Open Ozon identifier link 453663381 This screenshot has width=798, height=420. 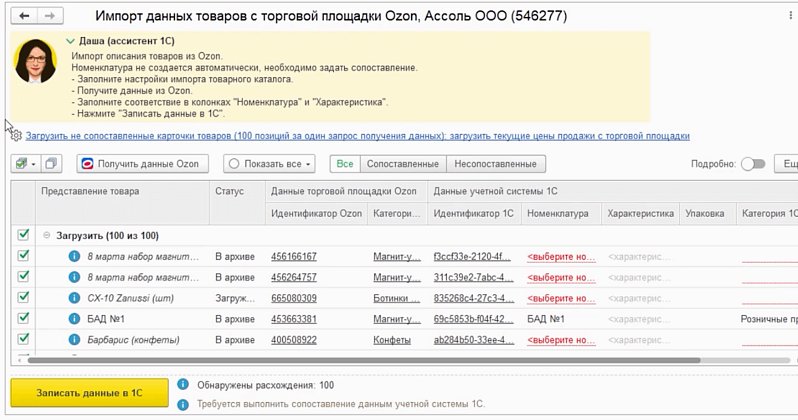[294, 319]
